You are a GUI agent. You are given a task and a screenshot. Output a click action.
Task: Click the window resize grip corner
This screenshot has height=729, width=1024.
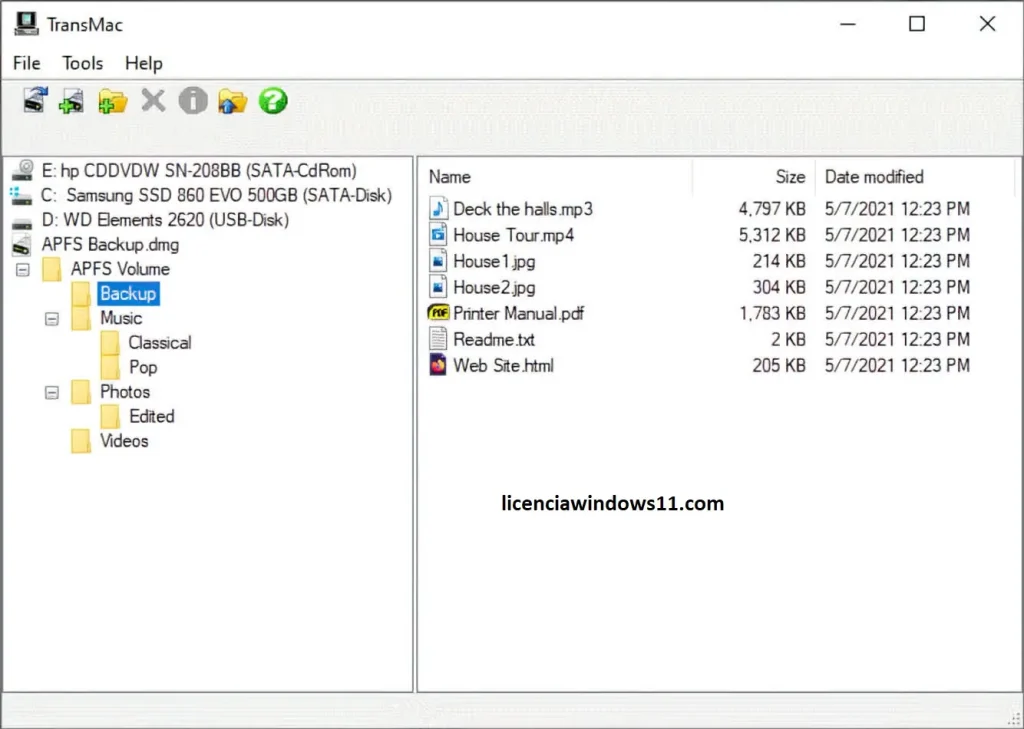[1014, 719]
